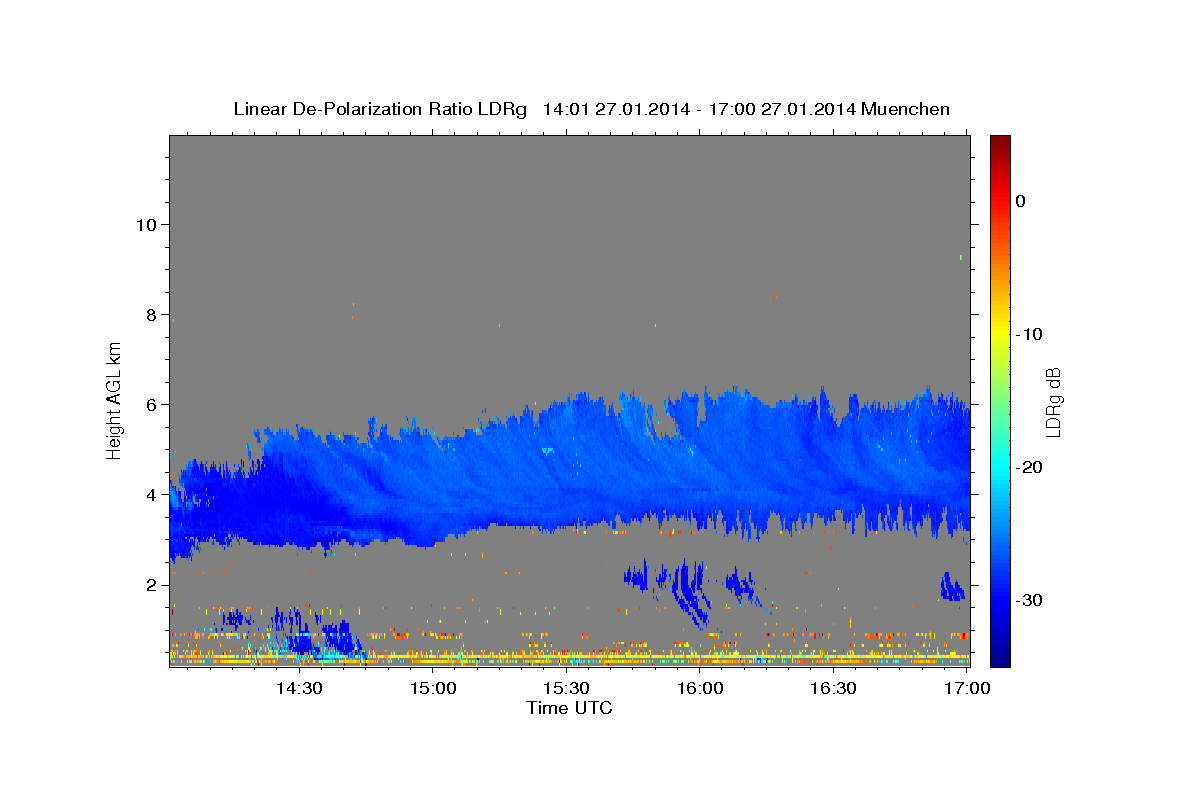Screen dimensions: 1200x800
Task: Click the colorbar label 0
Action: coord(1021,201)
